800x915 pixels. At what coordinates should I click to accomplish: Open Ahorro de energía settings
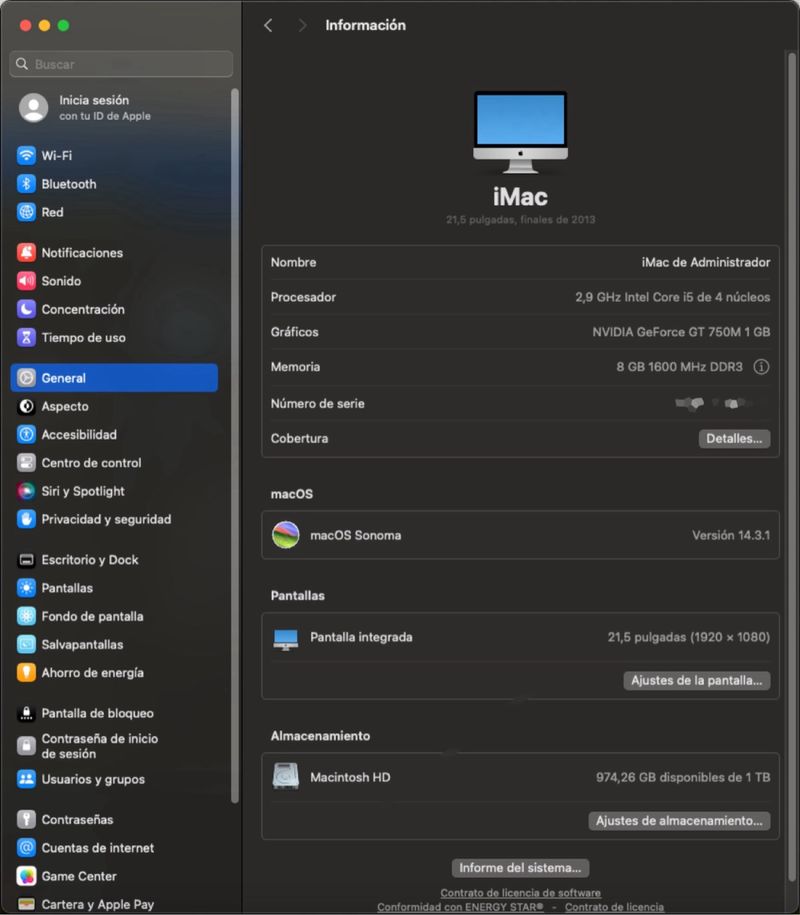[114, 672]
